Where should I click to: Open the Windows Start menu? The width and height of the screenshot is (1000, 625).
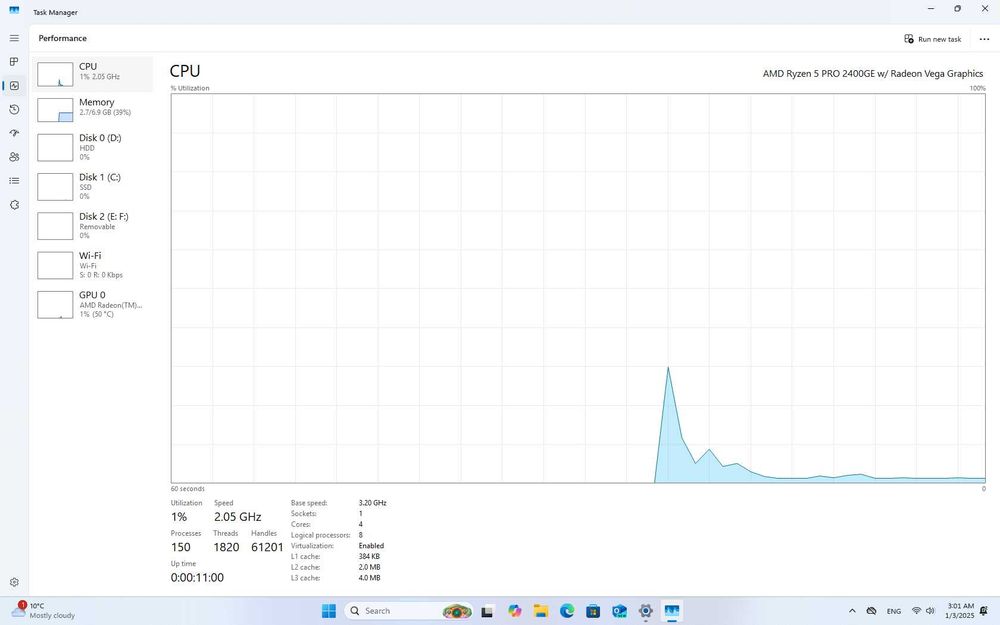(329, 611)
